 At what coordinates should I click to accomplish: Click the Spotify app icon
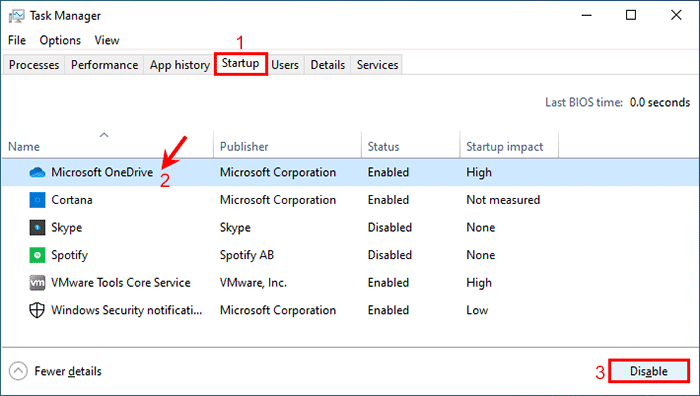point(37,255)
